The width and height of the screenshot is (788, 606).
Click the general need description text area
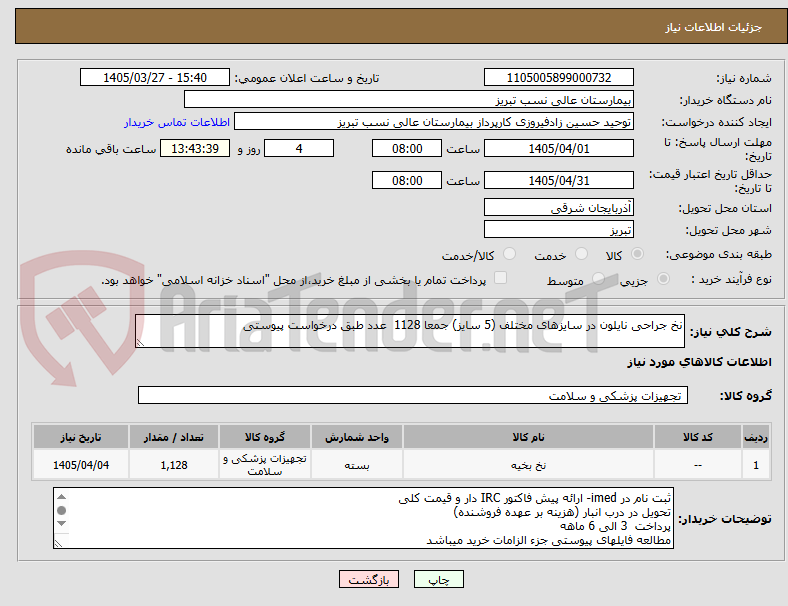(x=410, y=331)
